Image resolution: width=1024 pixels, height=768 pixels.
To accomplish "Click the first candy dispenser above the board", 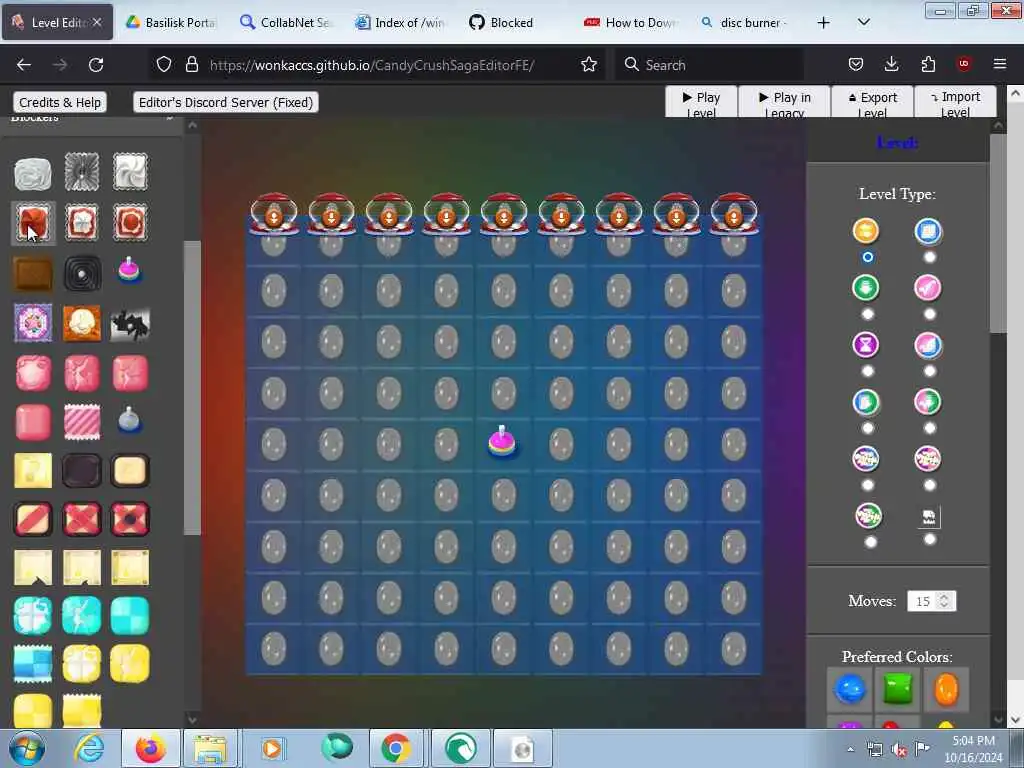I will [x=274, y=214].
